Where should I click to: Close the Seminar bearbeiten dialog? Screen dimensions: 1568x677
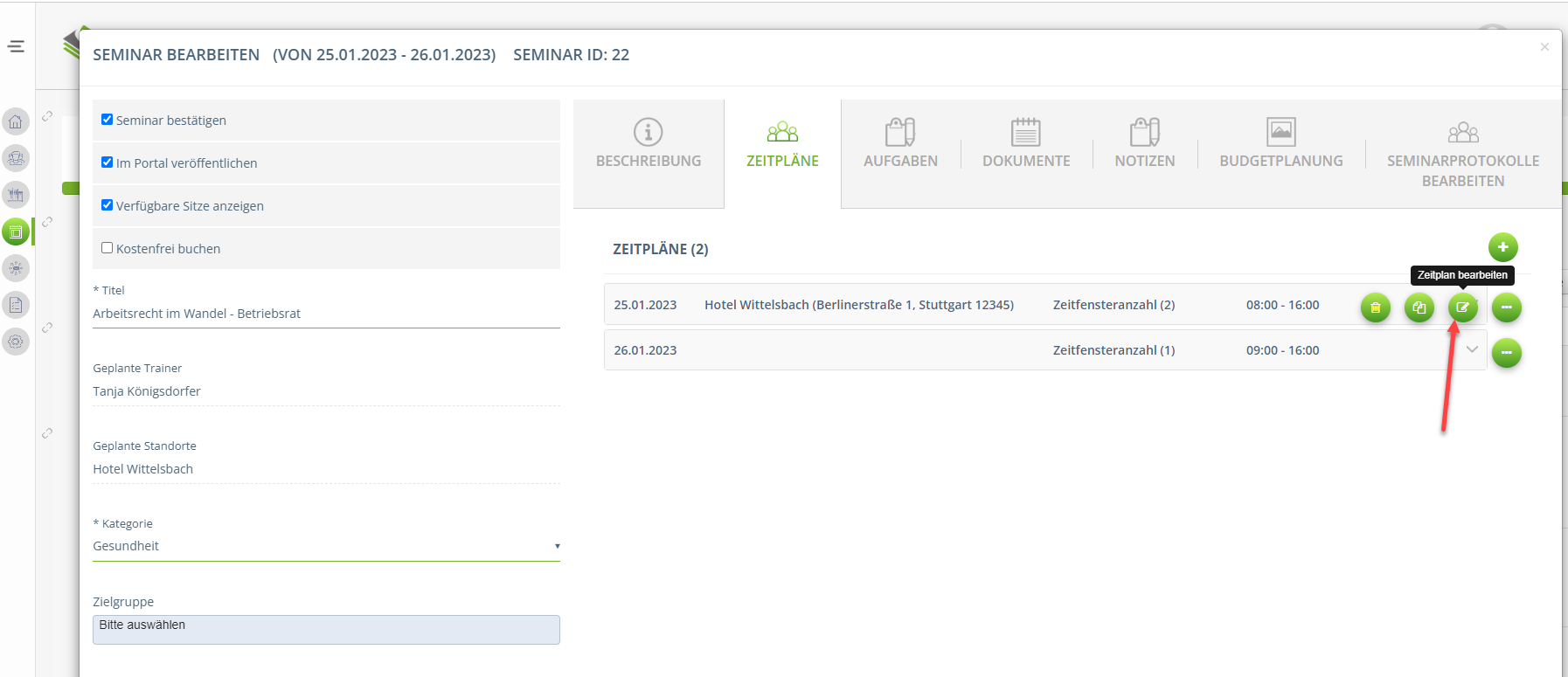(x=1544, y=47)
